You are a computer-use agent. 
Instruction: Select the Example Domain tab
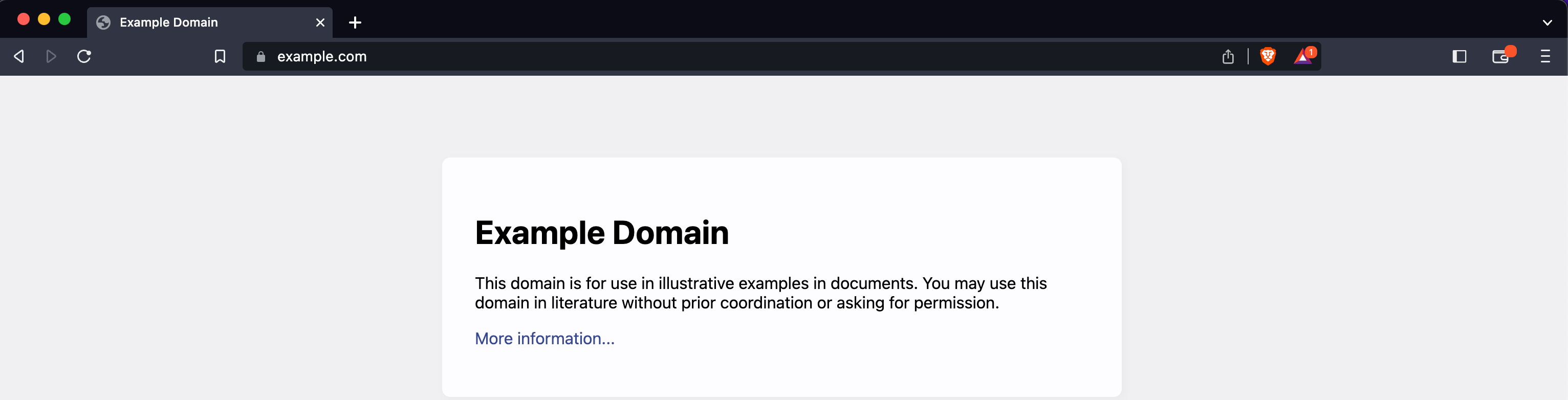pos(183,22)
